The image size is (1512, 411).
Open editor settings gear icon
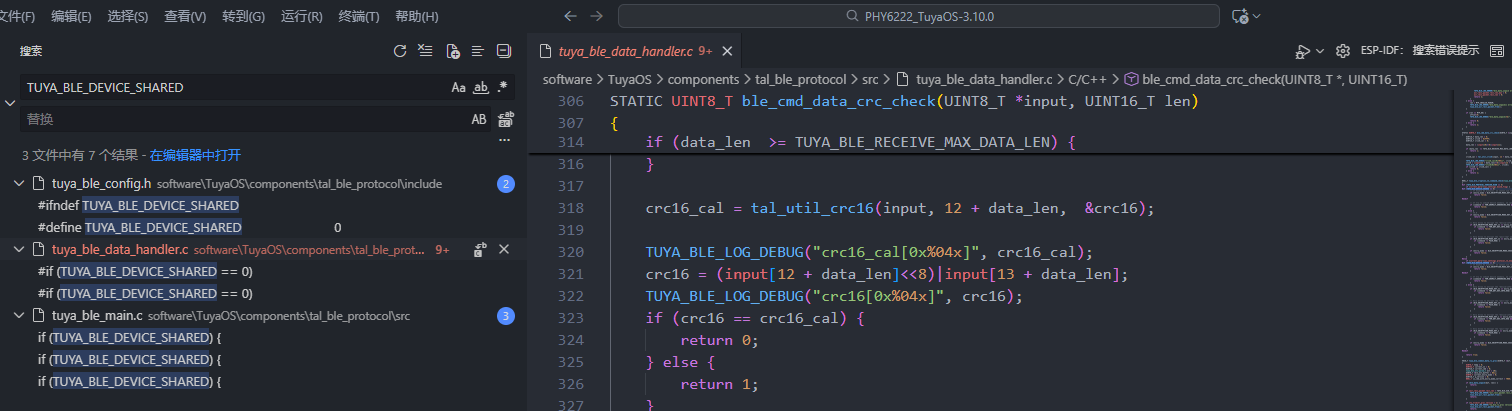(1343, 51)
